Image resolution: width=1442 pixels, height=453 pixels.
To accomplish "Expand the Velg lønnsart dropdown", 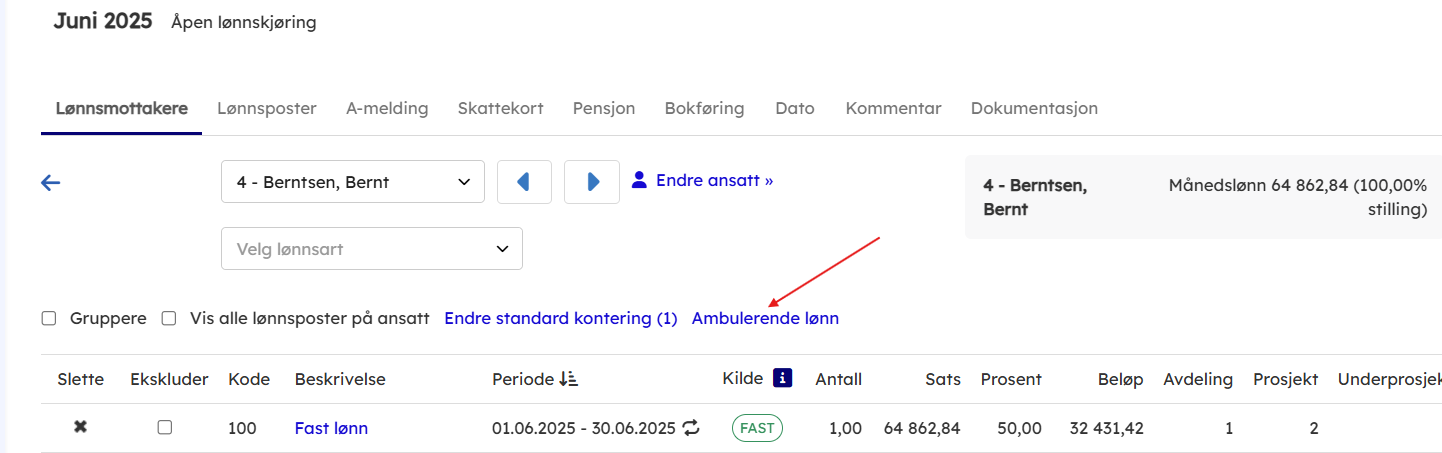I will click(x=371, y=249).
